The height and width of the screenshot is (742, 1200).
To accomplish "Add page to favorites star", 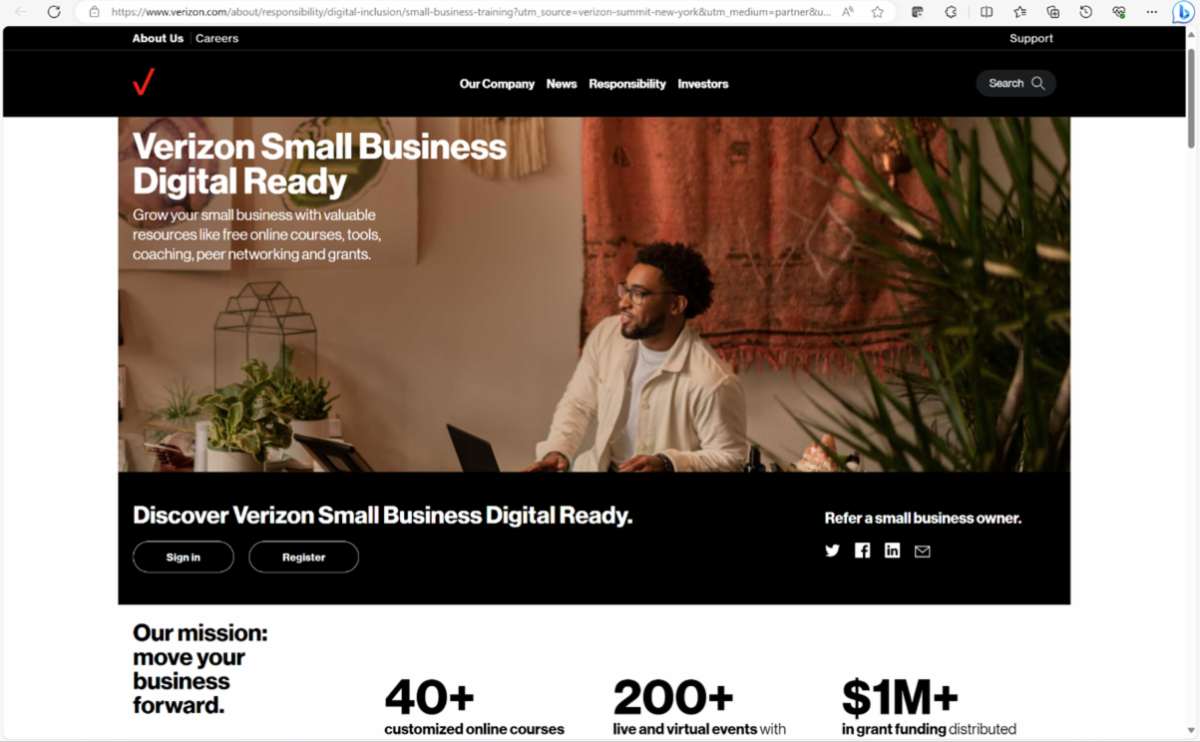I will pos(877,12).
